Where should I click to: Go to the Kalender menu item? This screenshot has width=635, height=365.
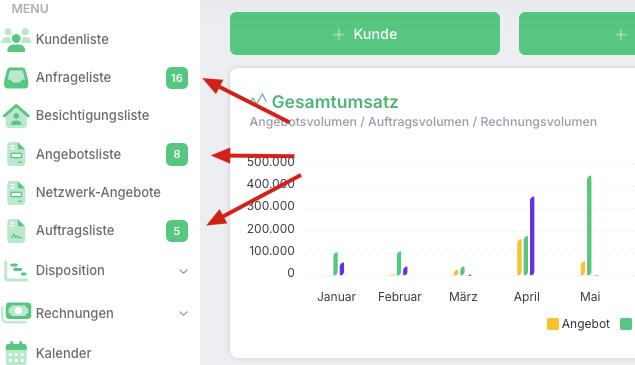64,353
